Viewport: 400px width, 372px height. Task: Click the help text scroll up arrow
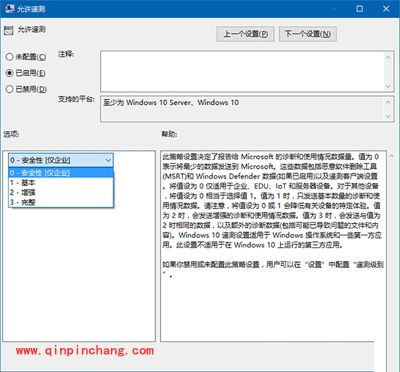coord(391,157)
